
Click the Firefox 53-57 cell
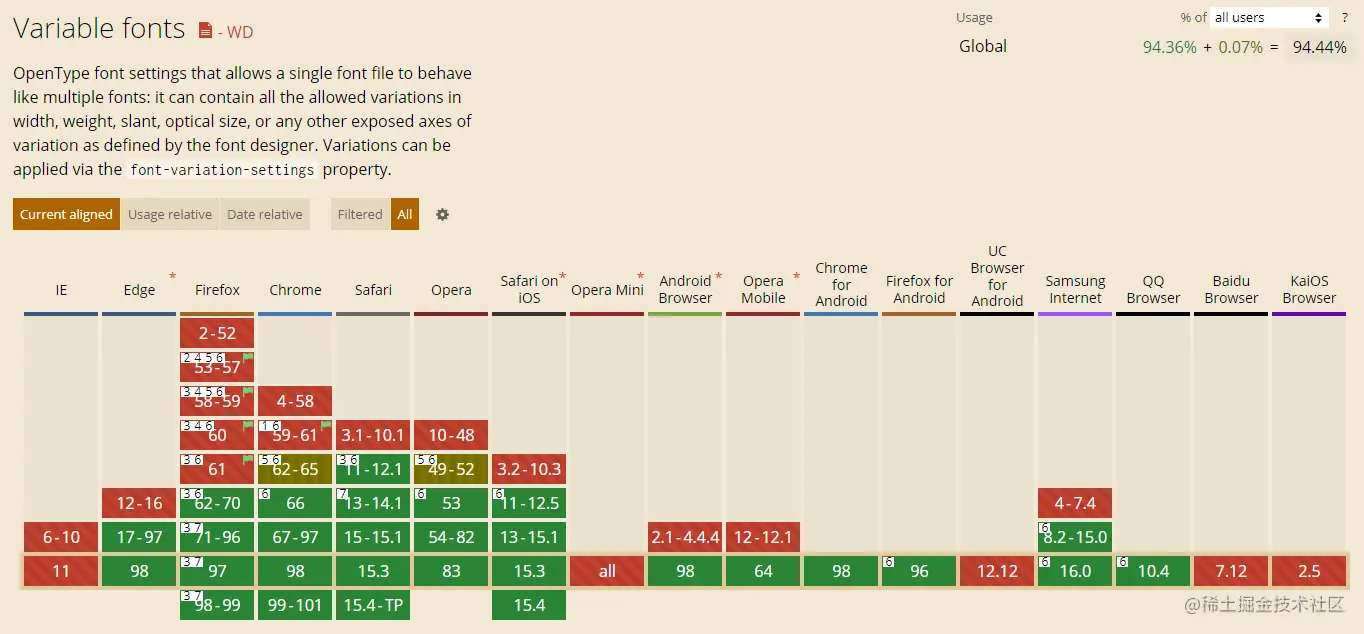(x=217, y=367)
